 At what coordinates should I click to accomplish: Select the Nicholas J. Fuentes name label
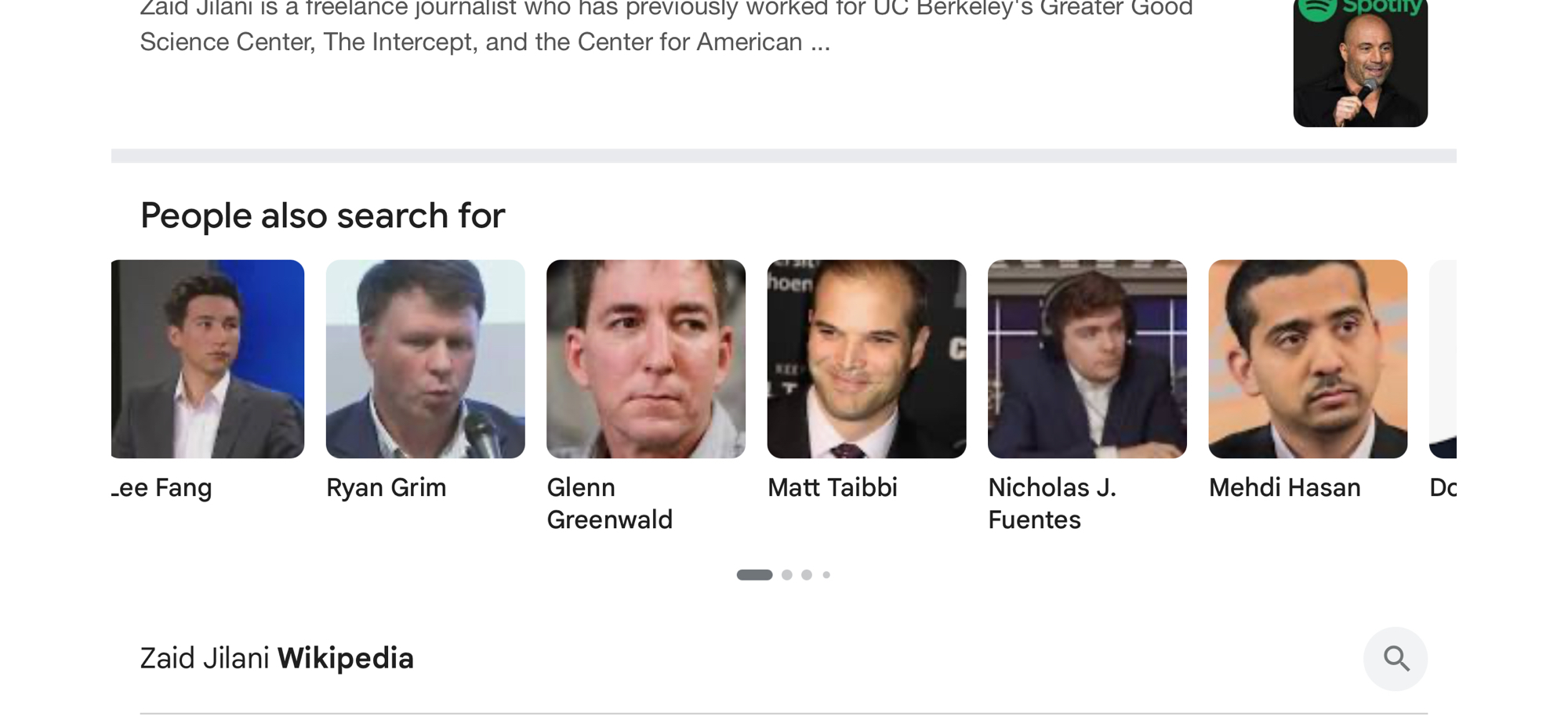1051,503
